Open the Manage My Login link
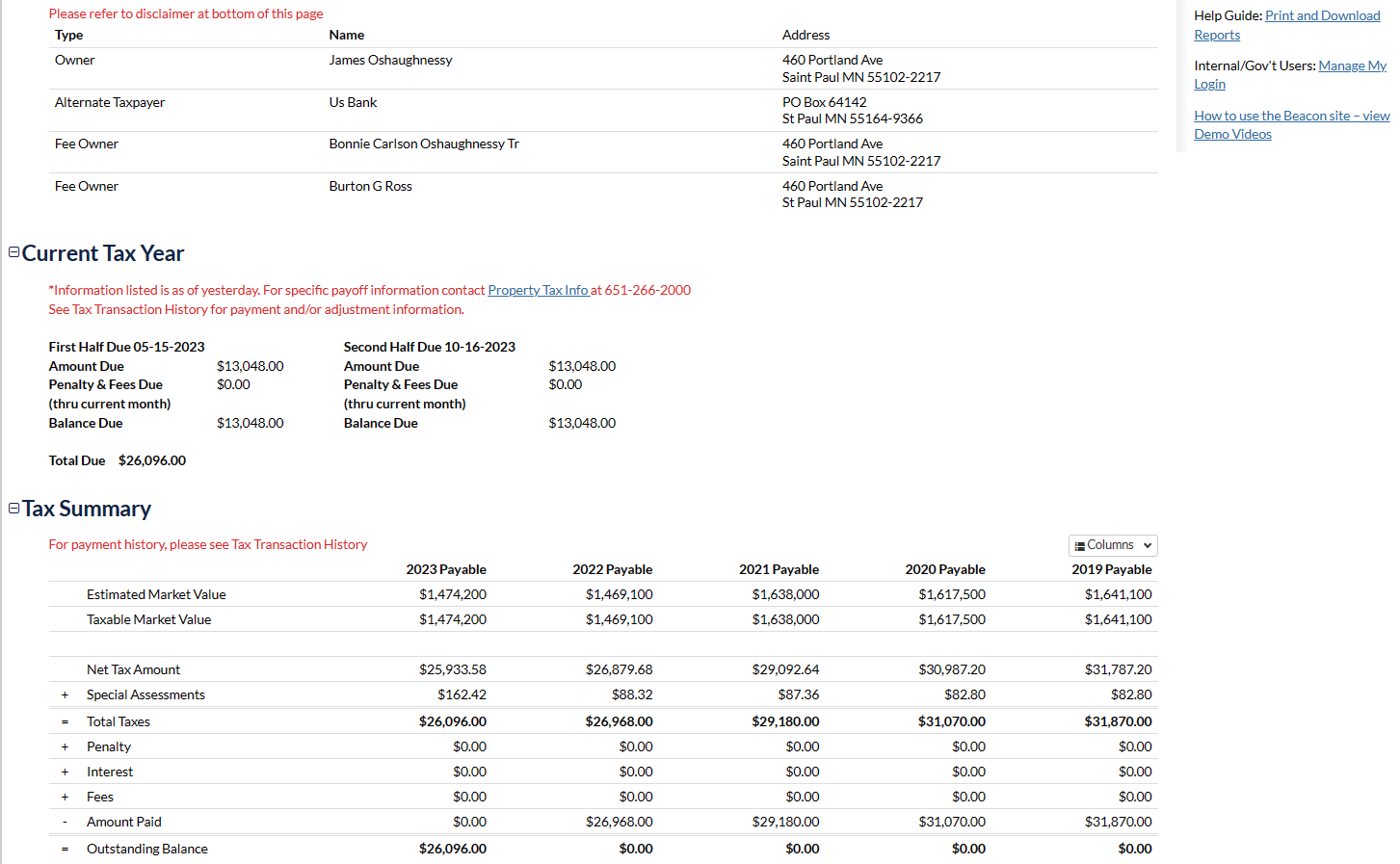Screen dimensions: 1400x864 coord(1351,66)
